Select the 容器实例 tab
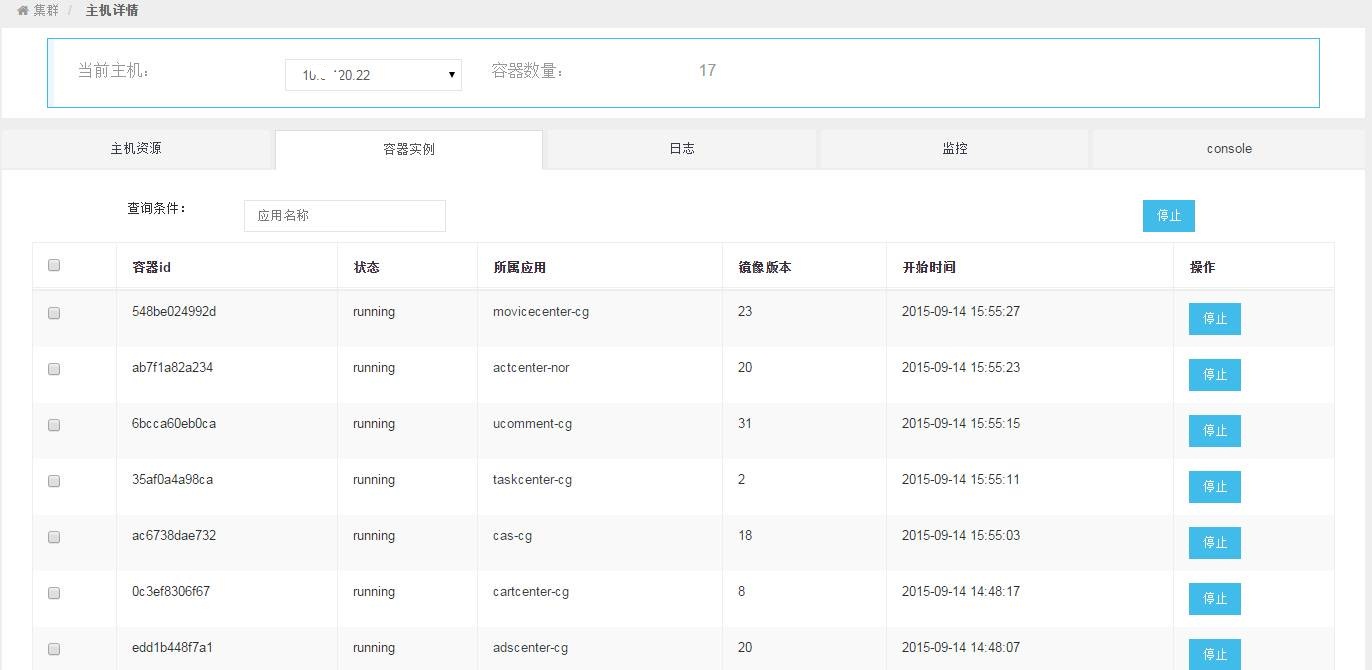 tap(409, 149)
